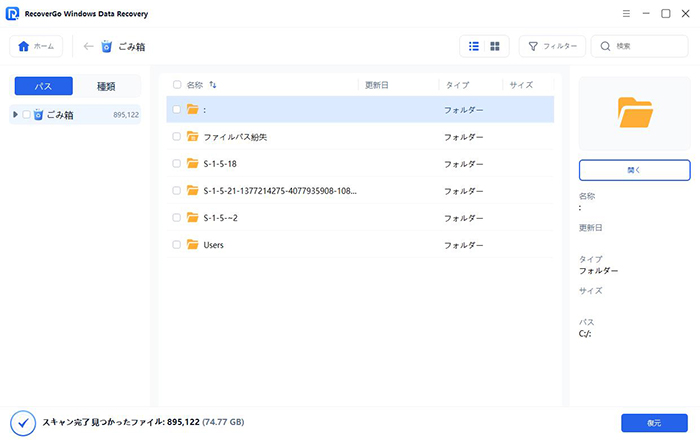Click the folder icon of ':' row

tap(192, 109)
